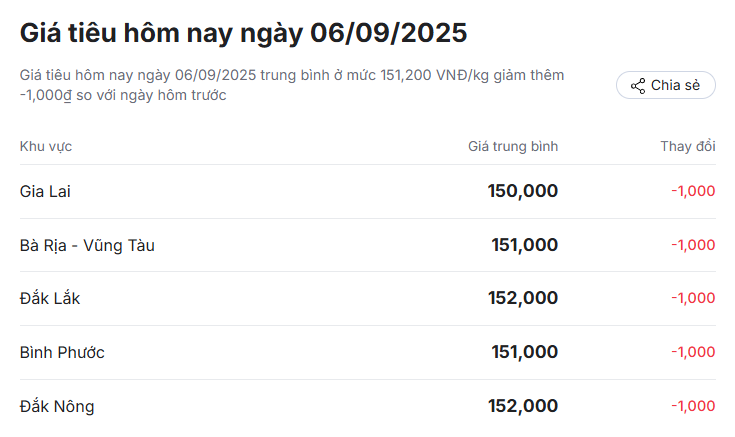Select the Khu vực column header
Screen dimensions: 735x437
[46, 147]
